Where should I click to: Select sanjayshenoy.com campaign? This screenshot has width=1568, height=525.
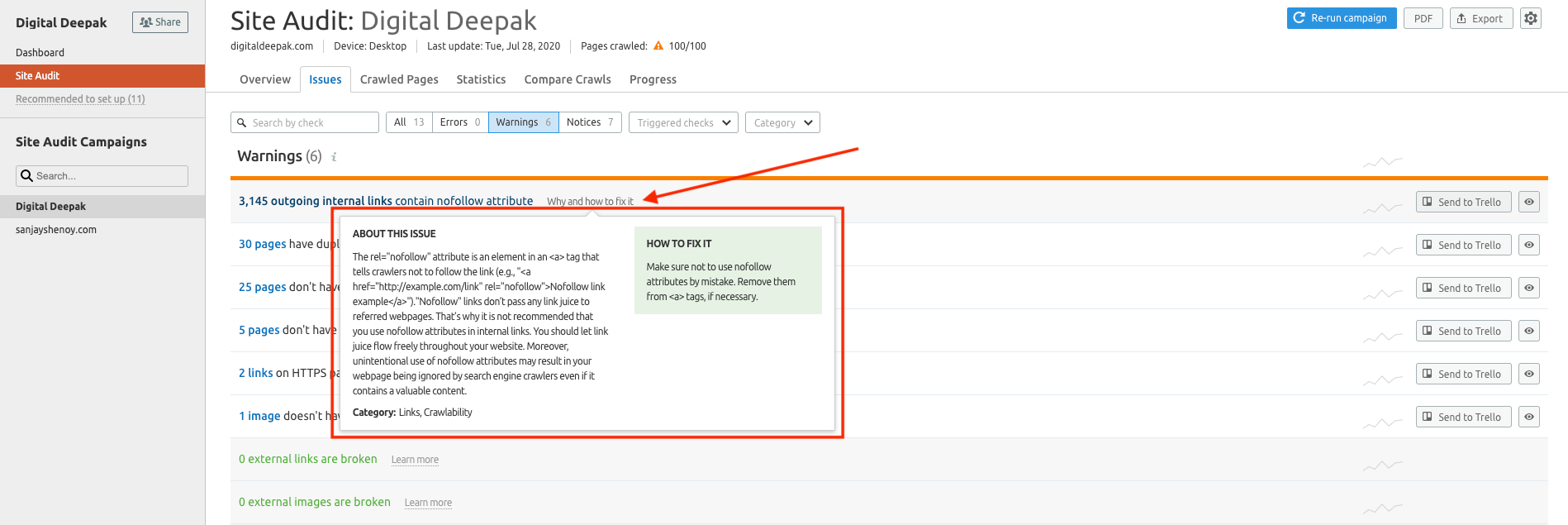pyautogui.click(x=56, y=230)
